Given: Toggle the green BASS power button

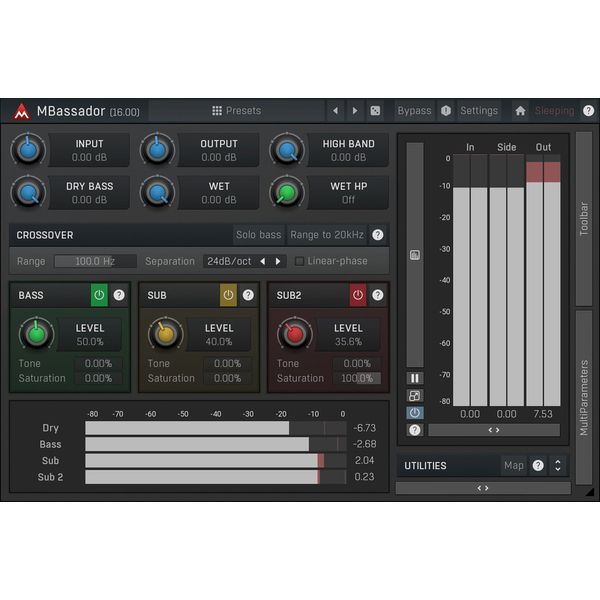Looking at the screenshot, I should [x=99, y=295].
